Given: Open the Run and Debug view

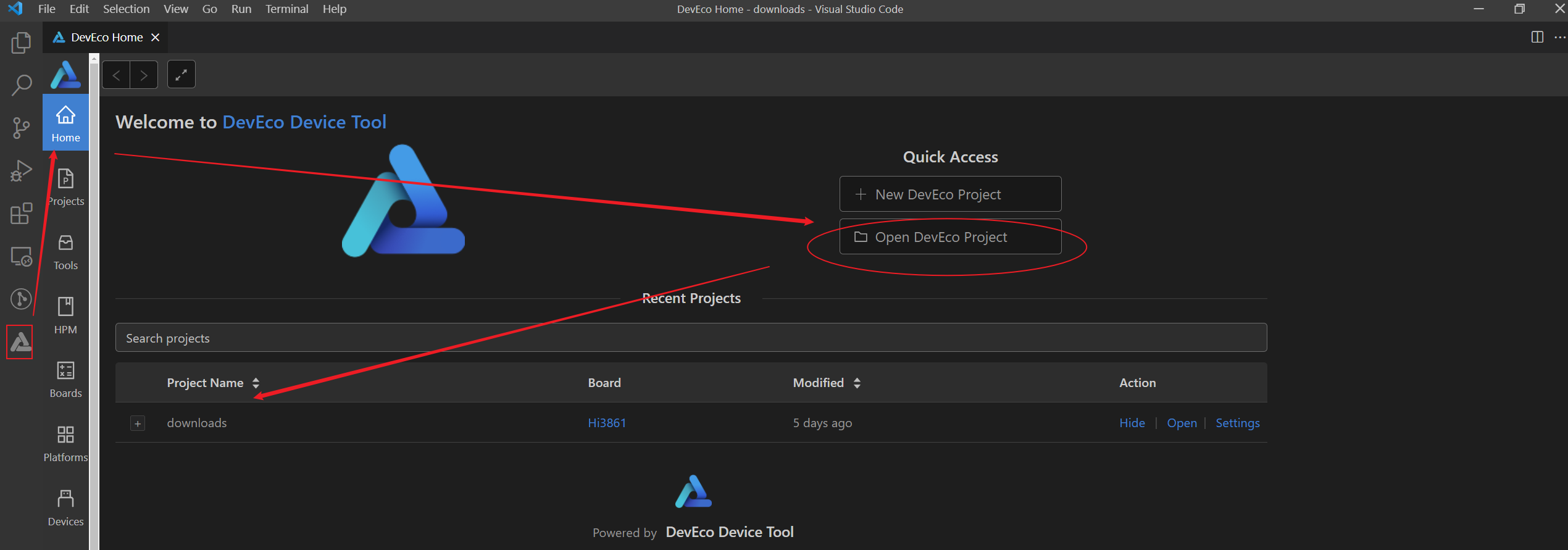Looking at the screenshot, I should [21, 170].
